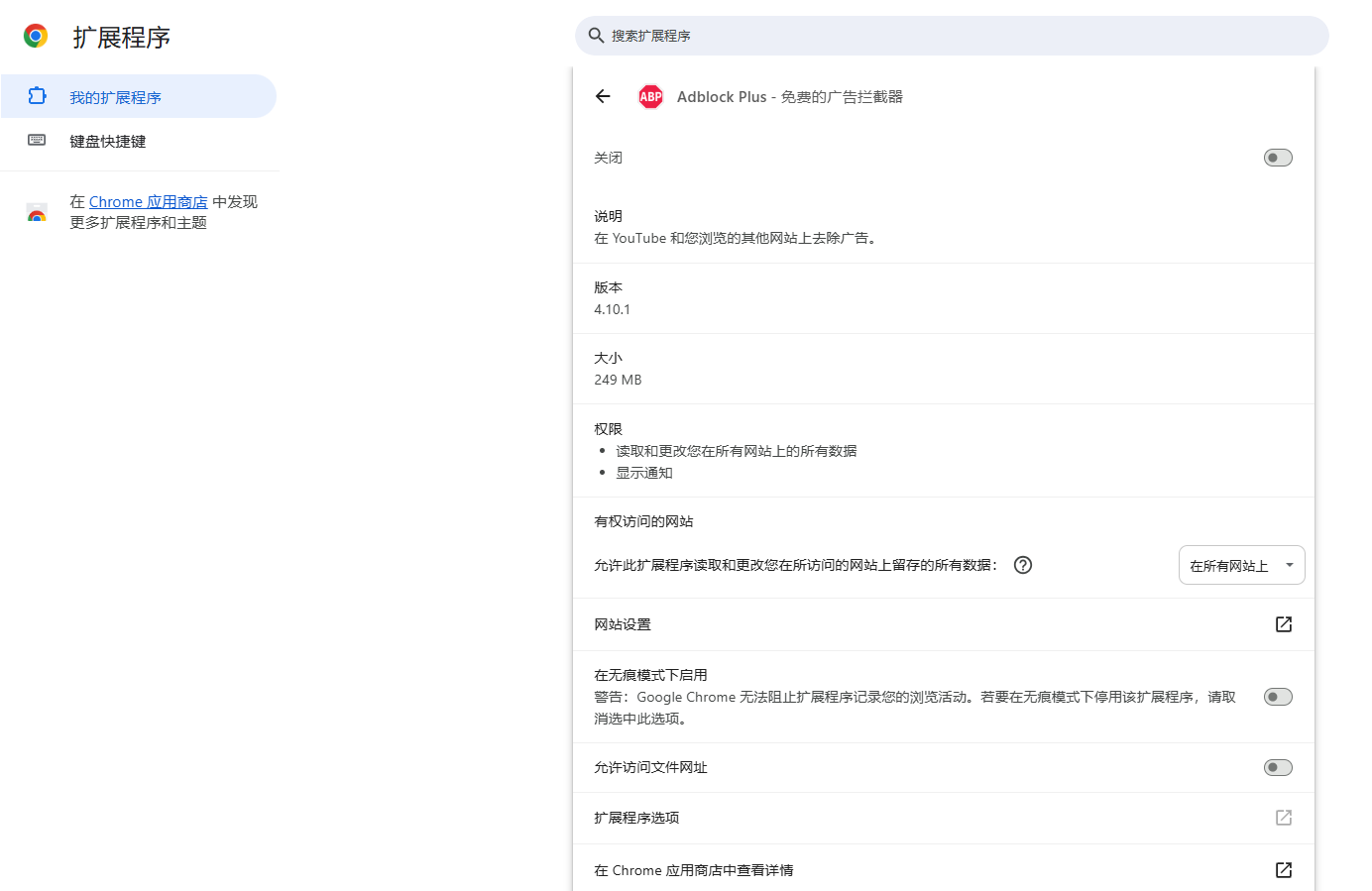The width and height of the screenshot is (1372, 891).
Task: Select 键盘快捷键 in sidebar
Action: 139,141
